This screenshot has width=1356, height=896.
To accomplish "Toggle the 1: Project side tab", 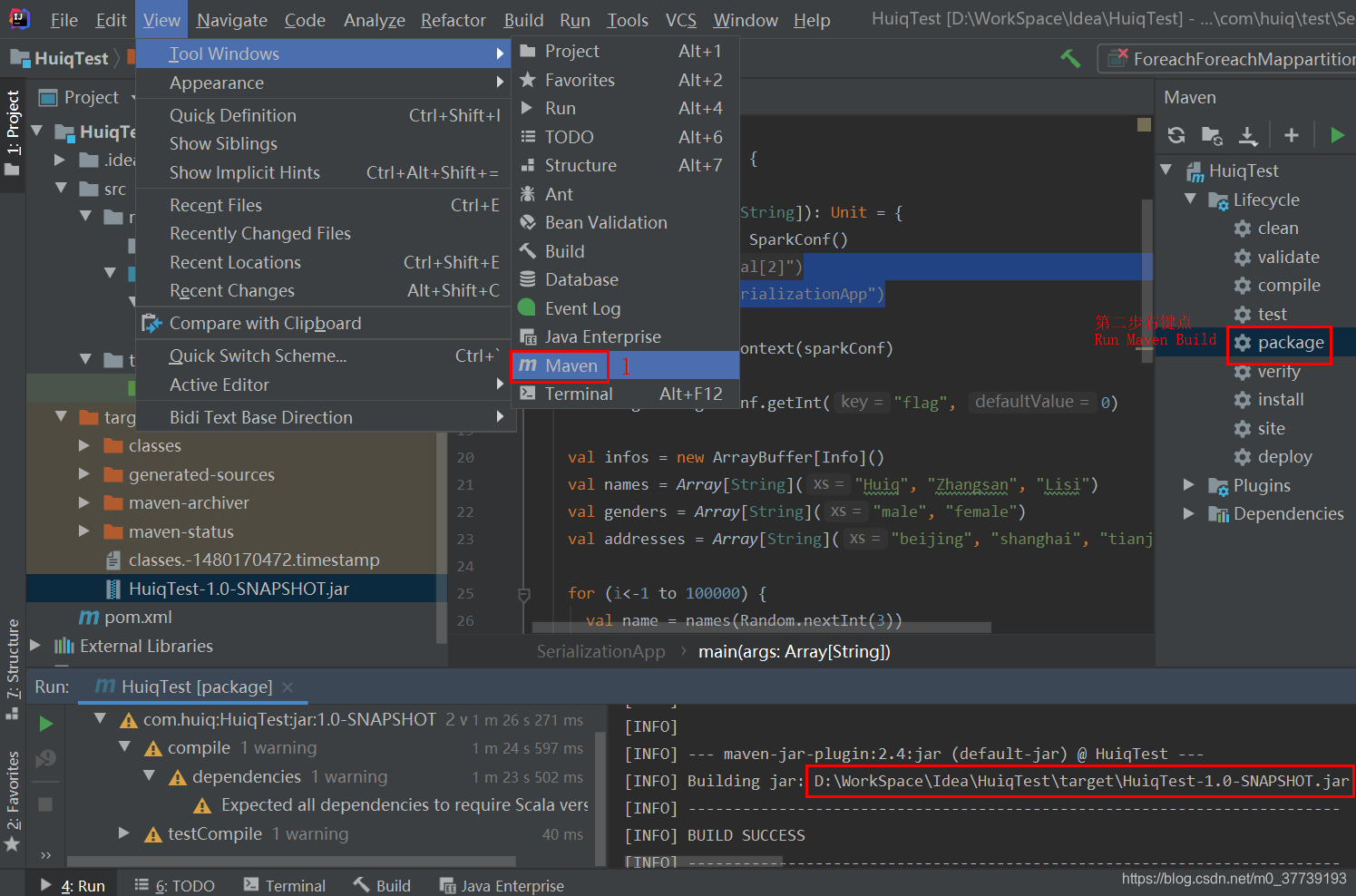I will (13, 134).
